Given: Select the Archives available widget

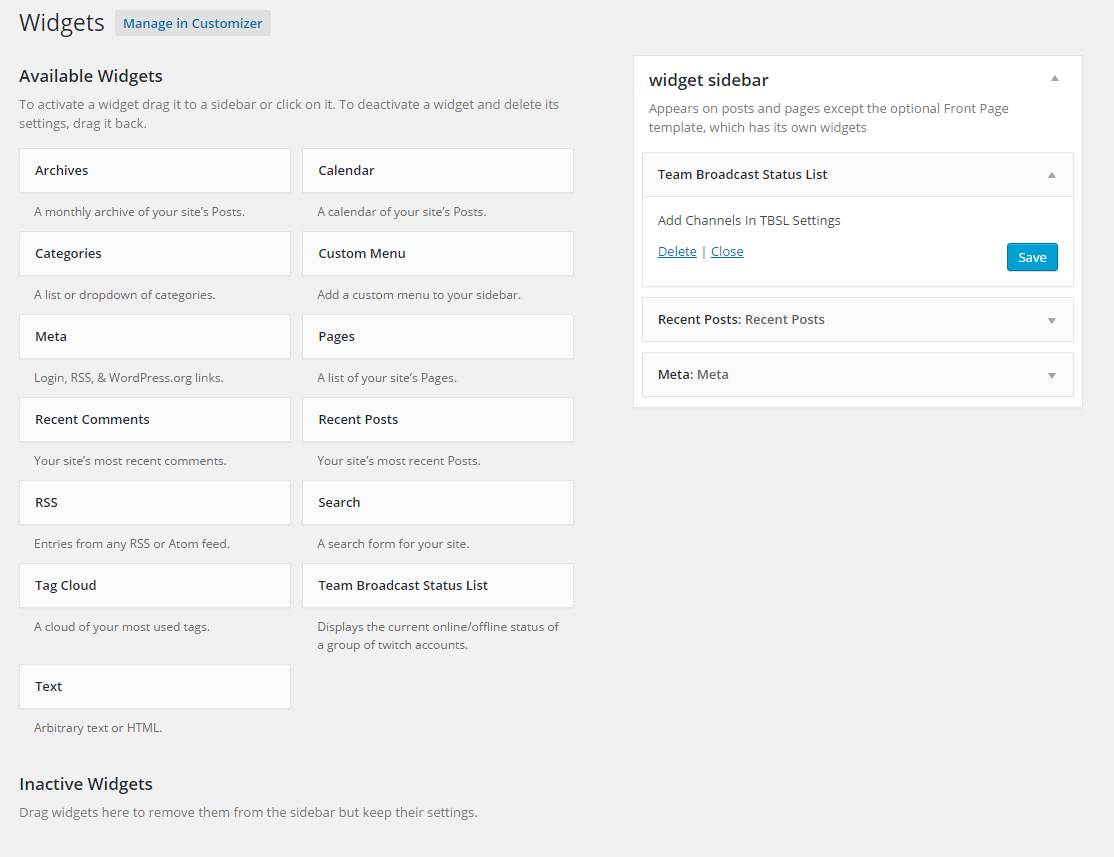Looking at the screenshot, I should 155,171.
